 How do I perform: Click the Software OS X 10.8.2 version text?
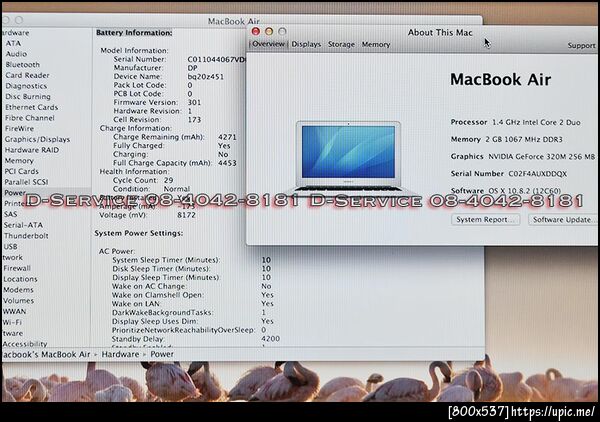point(505,190)
